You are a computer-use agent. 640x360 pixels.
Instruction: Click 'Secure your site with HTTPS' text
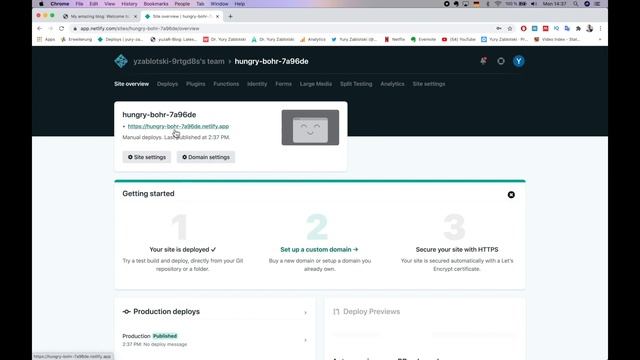[x=457, y=249]
